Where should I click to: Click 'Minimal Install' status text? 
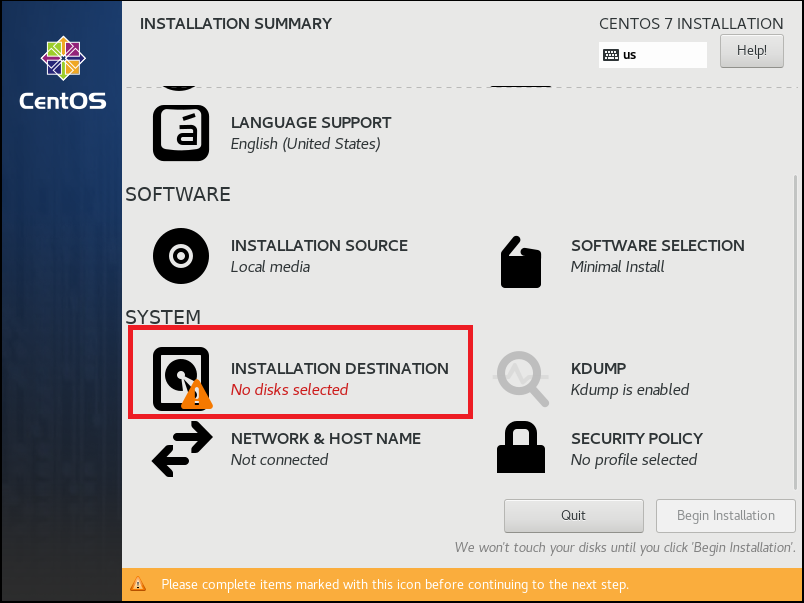tap(617, 267)
